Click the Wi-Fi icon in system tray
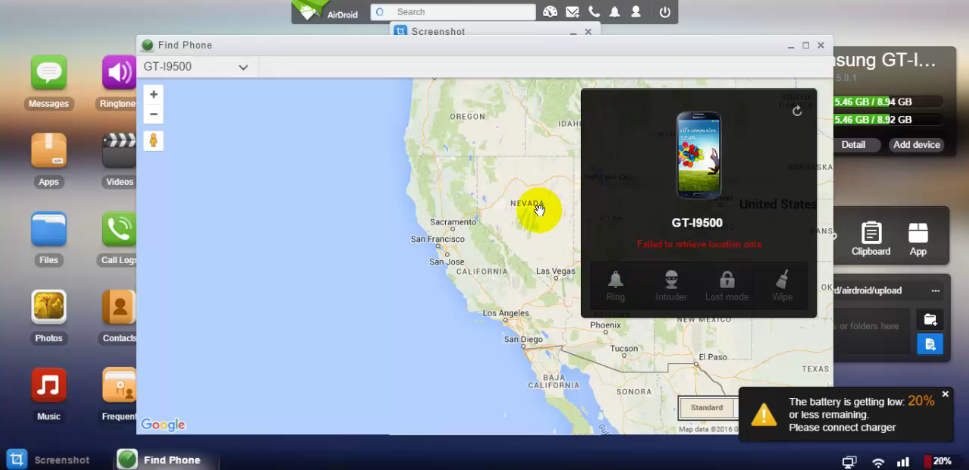Screen dimensions: 969x470 pos(878,462)
